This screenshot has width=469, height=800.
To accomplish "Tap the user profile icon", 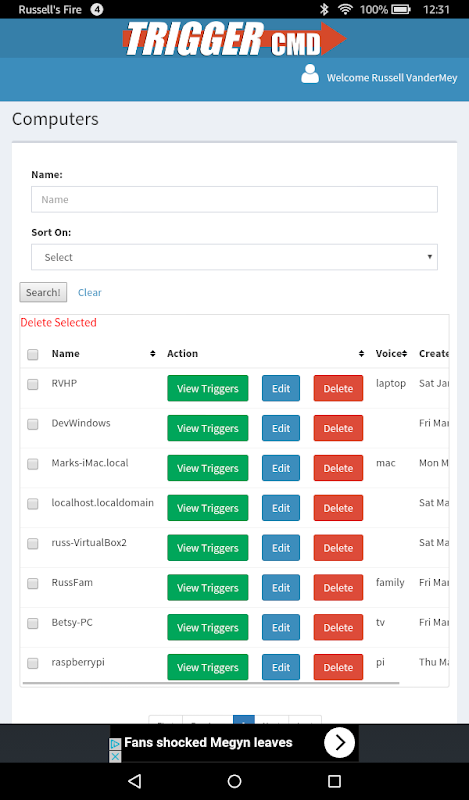I will pos(310,74).
